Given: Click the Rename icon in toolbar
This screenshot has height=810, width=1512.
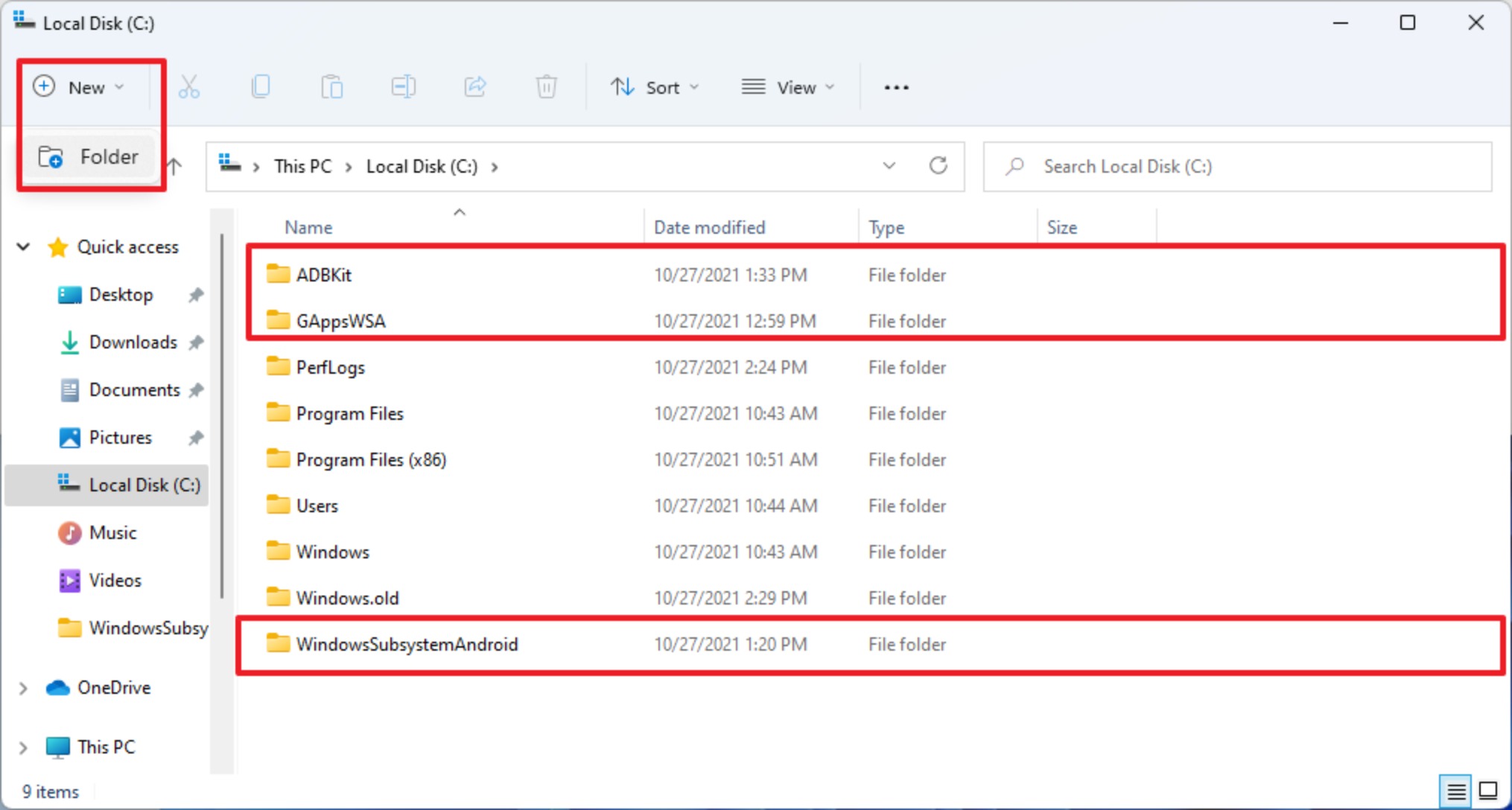Looking at the screenshot, I should coord(403,87).
